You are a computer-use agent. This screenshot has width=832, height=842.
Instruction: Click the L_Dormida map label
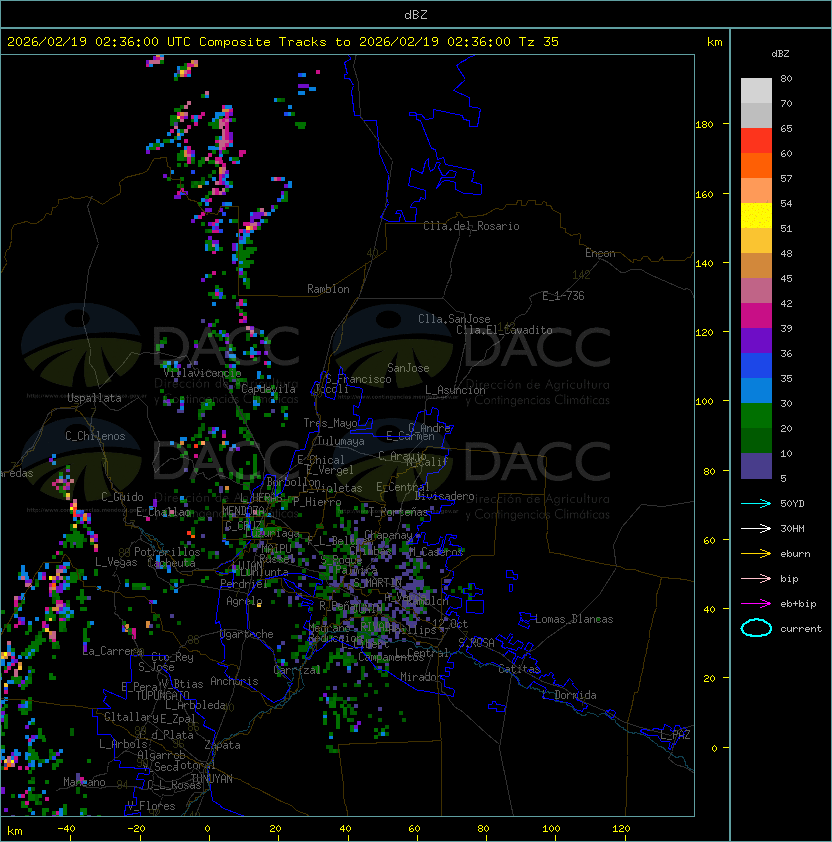pyautogui.click(x=569, y=695)
